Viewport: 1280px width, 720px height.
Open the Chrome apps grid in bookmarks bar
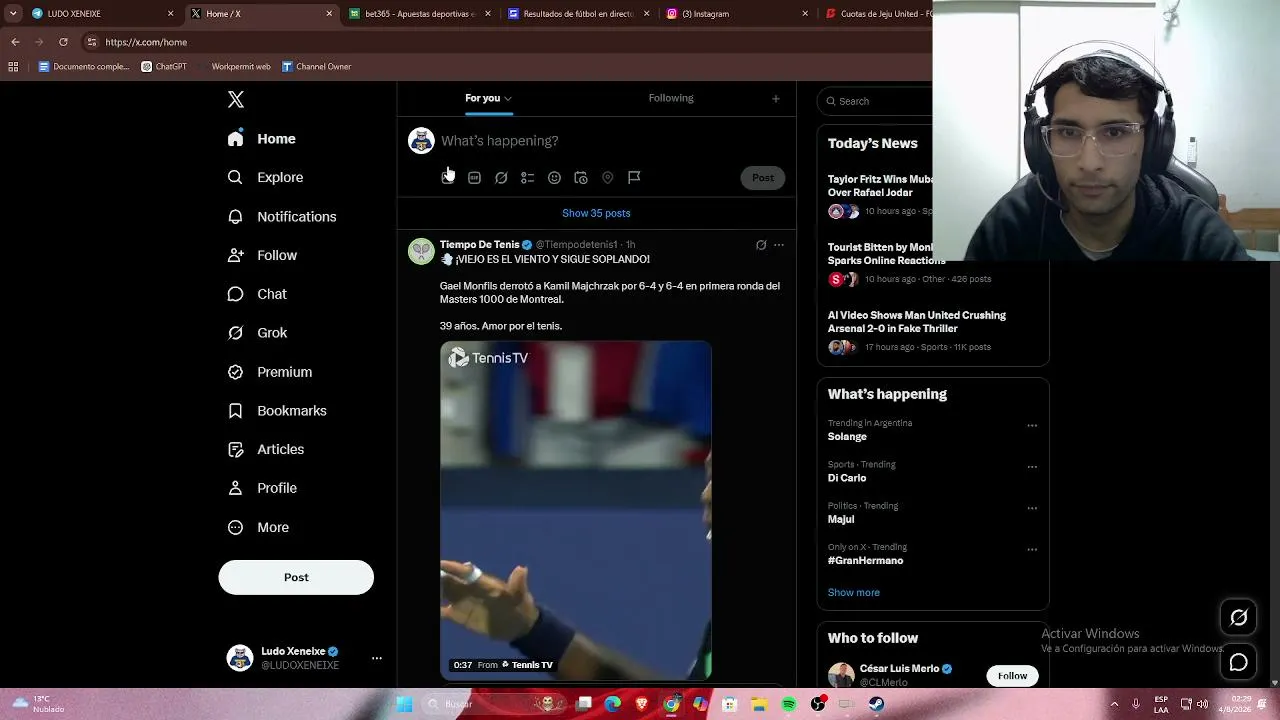click(x=13, y=67)
